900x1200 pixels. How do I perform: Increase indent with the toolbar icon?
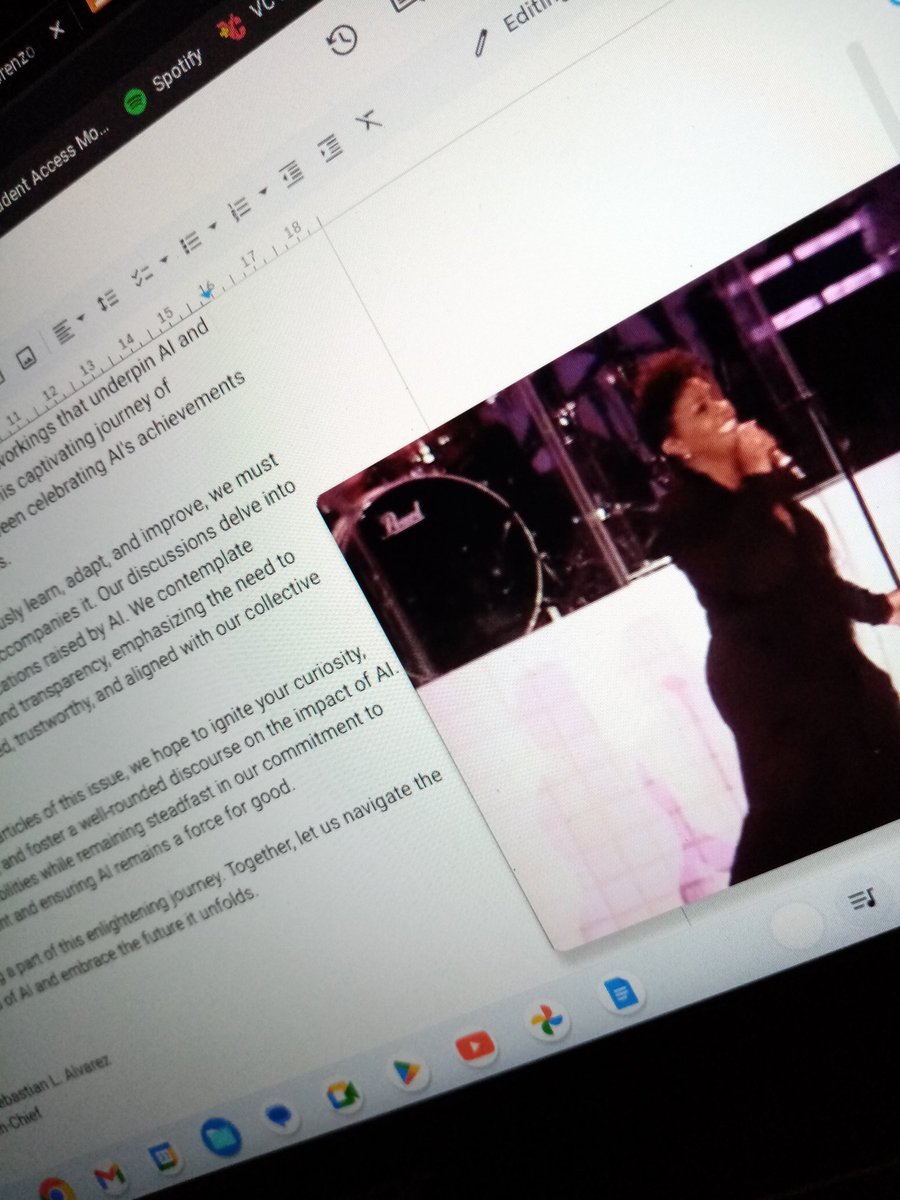click(x=329, y=148)
